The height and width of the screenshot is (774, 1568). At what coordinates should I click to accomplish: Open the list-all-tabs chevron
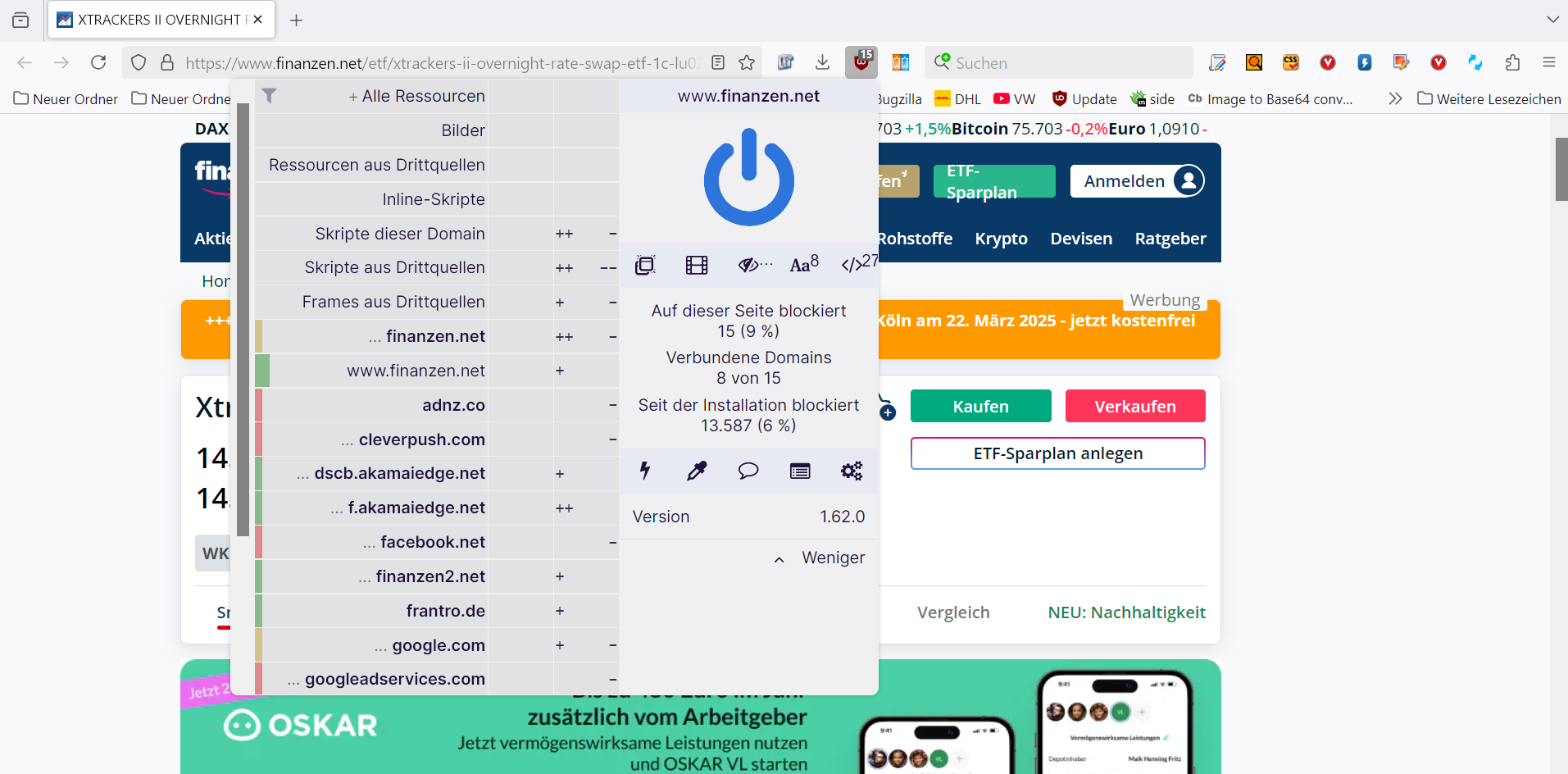[x=1552, y=20]
